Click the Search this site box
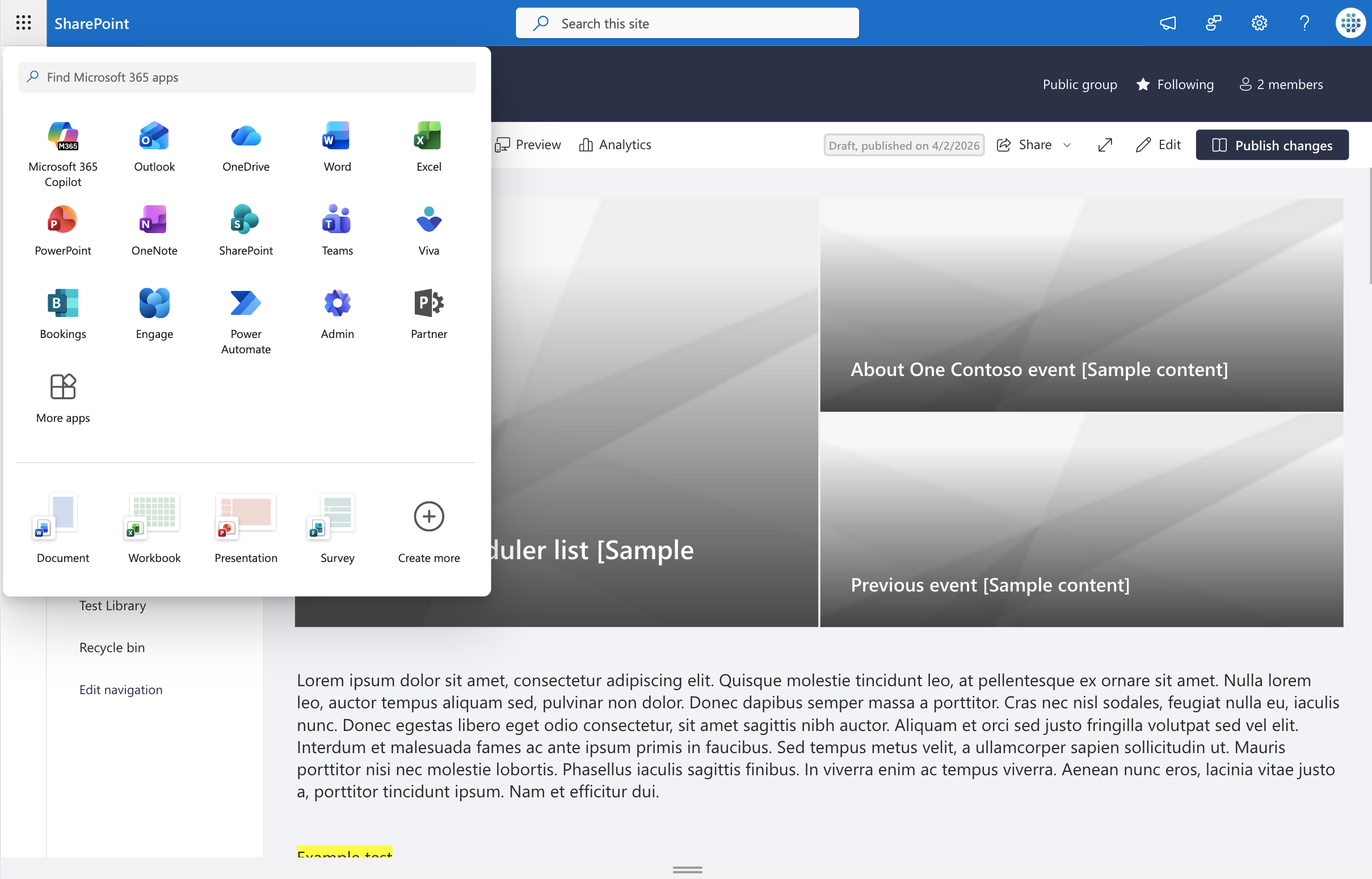Viewport: 1372px width, 879px height. coord(687,23)
